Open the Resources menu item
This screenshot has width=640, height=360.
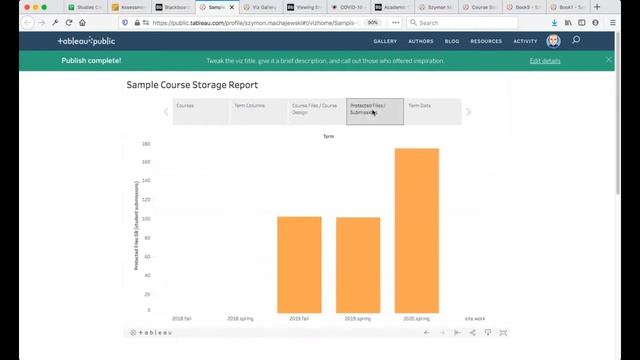(x=486, y=41)
